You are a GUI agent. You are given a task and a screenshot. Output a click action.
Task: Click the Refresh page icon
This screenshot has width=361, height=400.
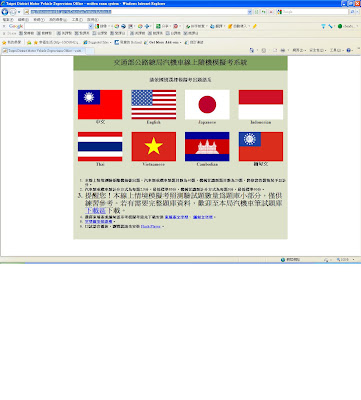pos(264,12)
